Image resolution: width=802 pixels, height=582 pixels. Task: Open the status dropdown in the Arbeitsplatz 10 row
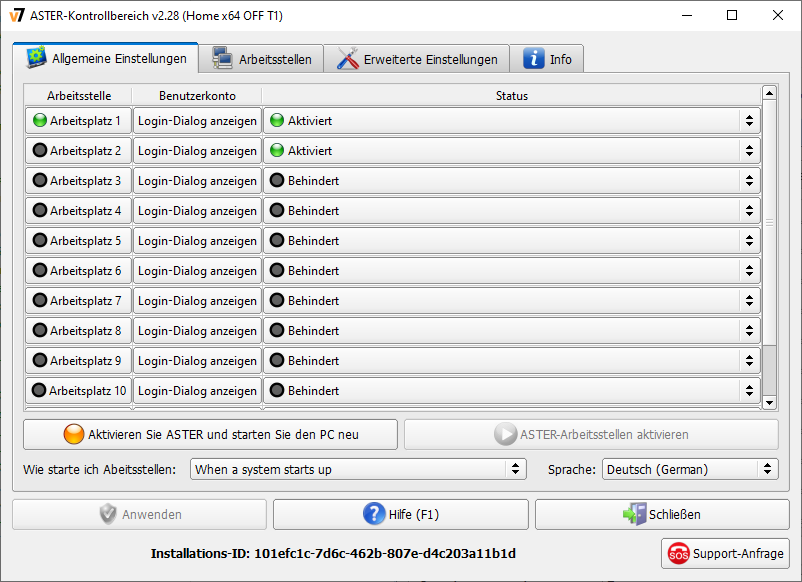pos(512,391)
